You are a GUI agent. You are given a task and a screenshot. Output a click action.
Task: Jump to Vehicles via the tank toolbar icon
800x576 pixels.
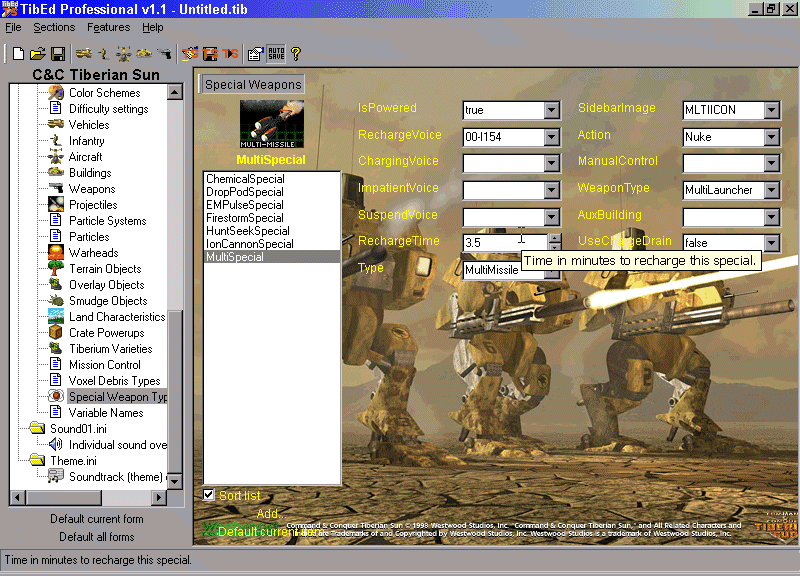(84, 54)
